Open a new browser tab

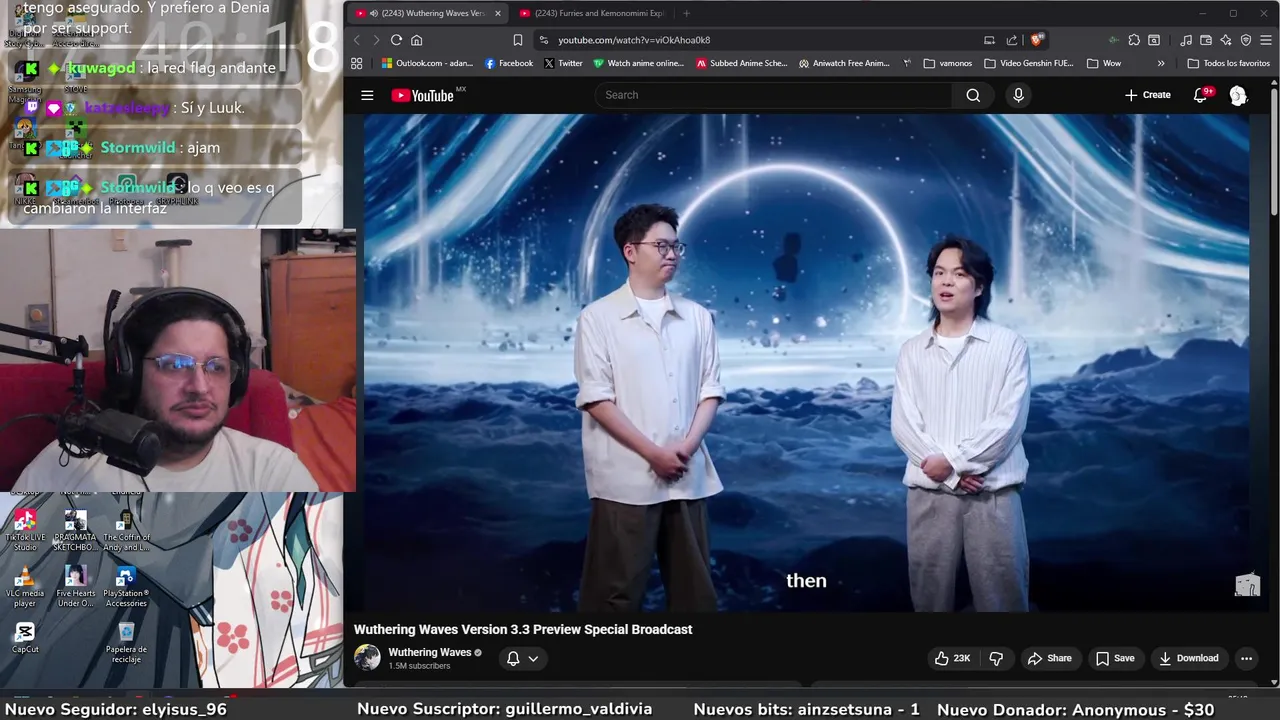(686, 13)
